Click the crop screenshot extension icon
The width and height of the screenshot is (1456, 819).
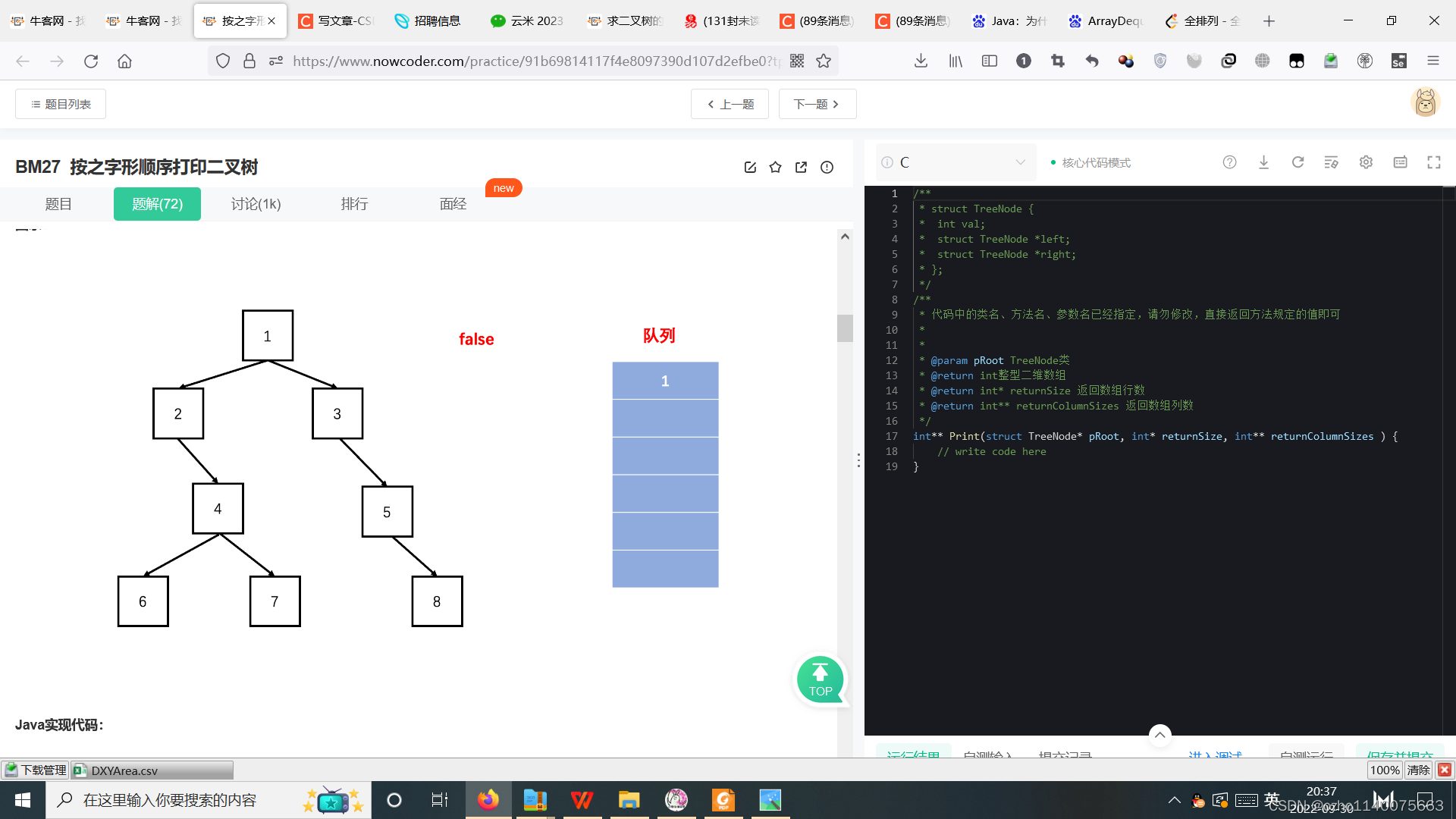(x=1058, y=61)
